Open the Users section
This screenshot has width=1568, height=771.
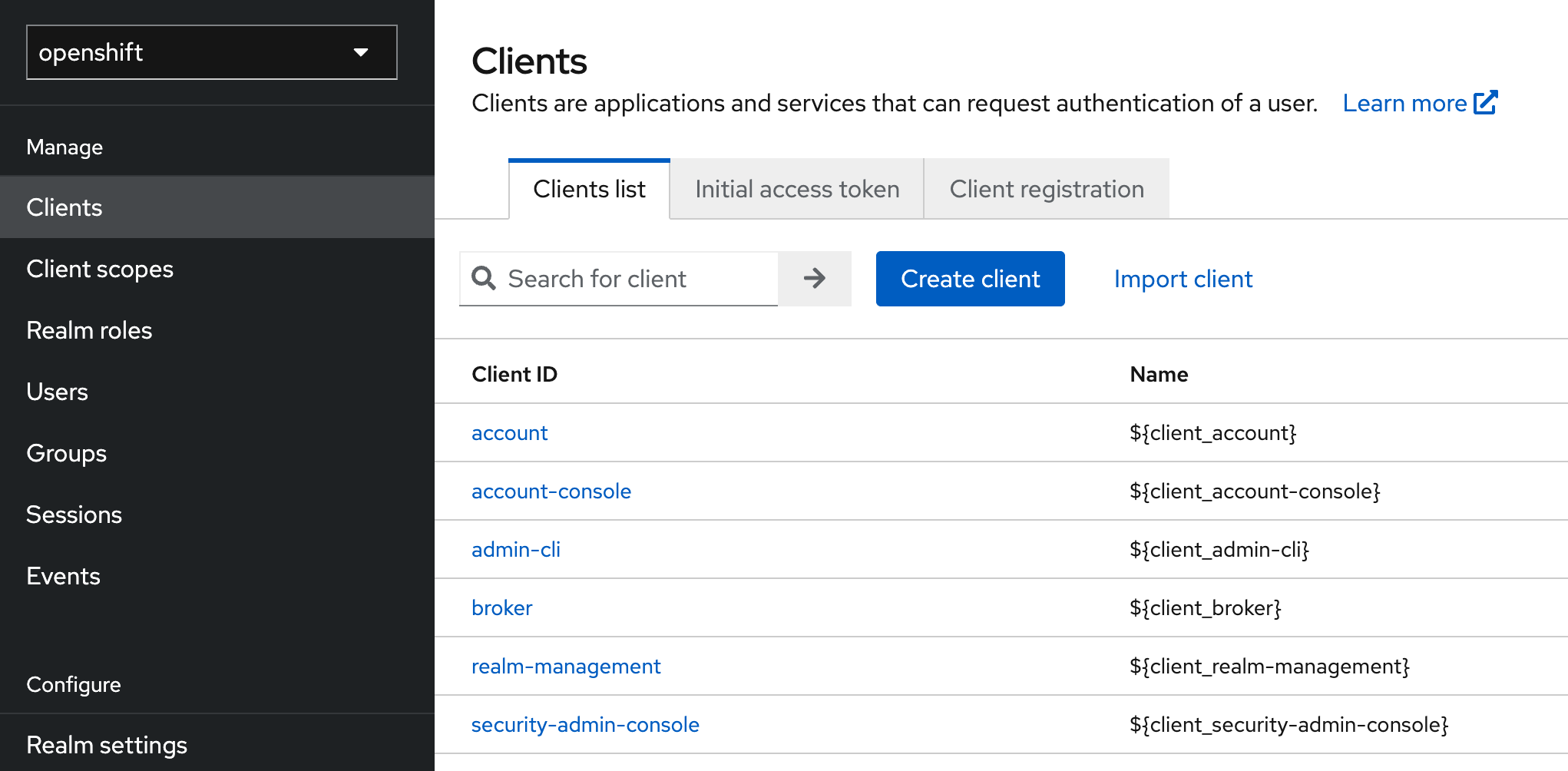[57, 392]
